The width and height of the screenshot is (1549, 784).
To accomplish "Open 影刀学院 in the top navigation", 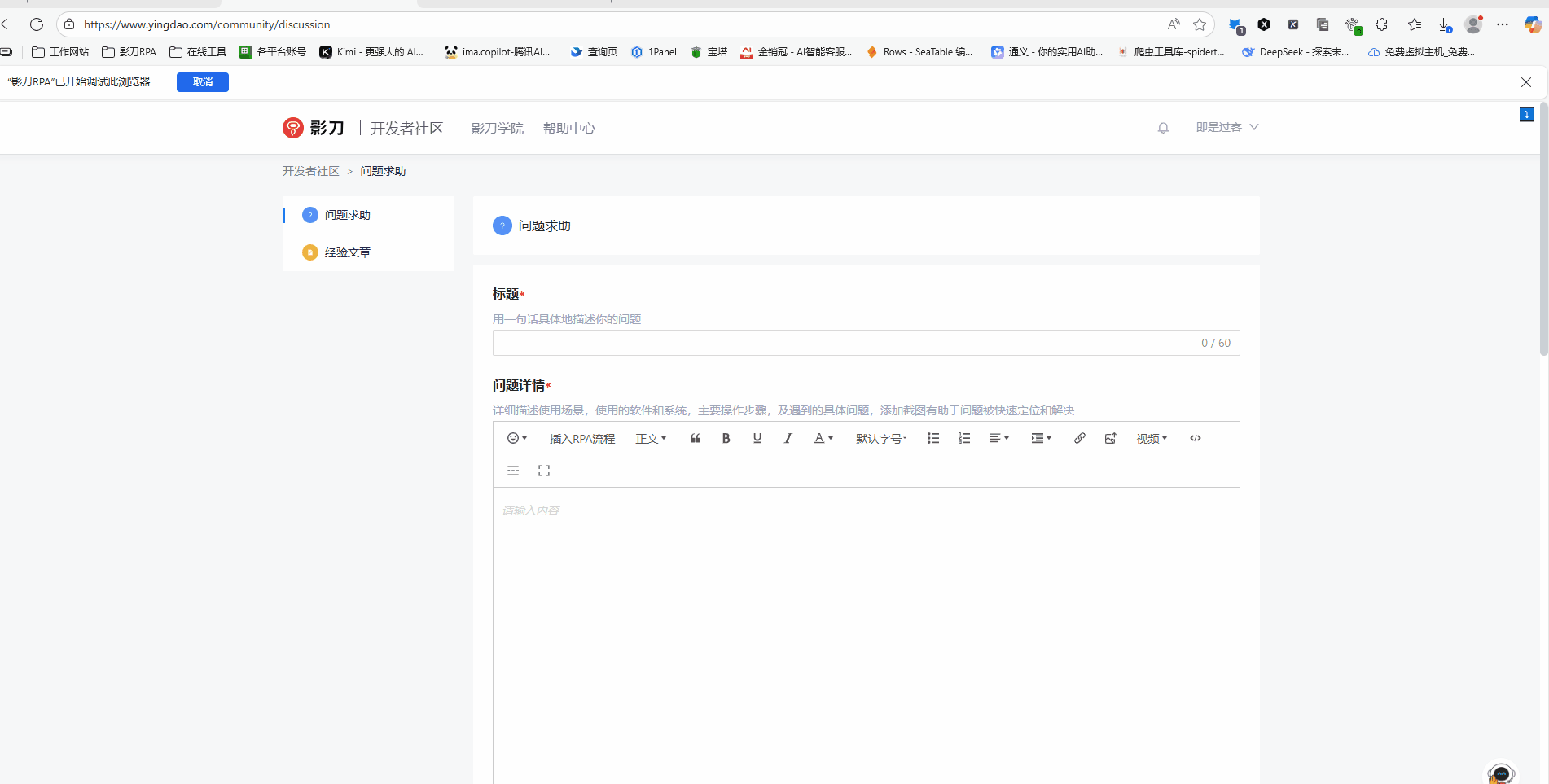I will click(x=497, y=129).
